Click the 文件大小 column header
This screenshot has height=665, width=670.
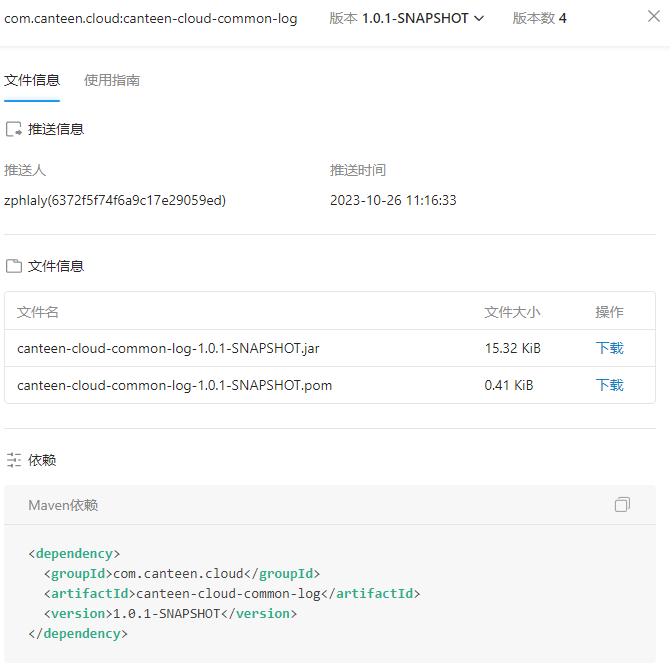pos(512,312)
